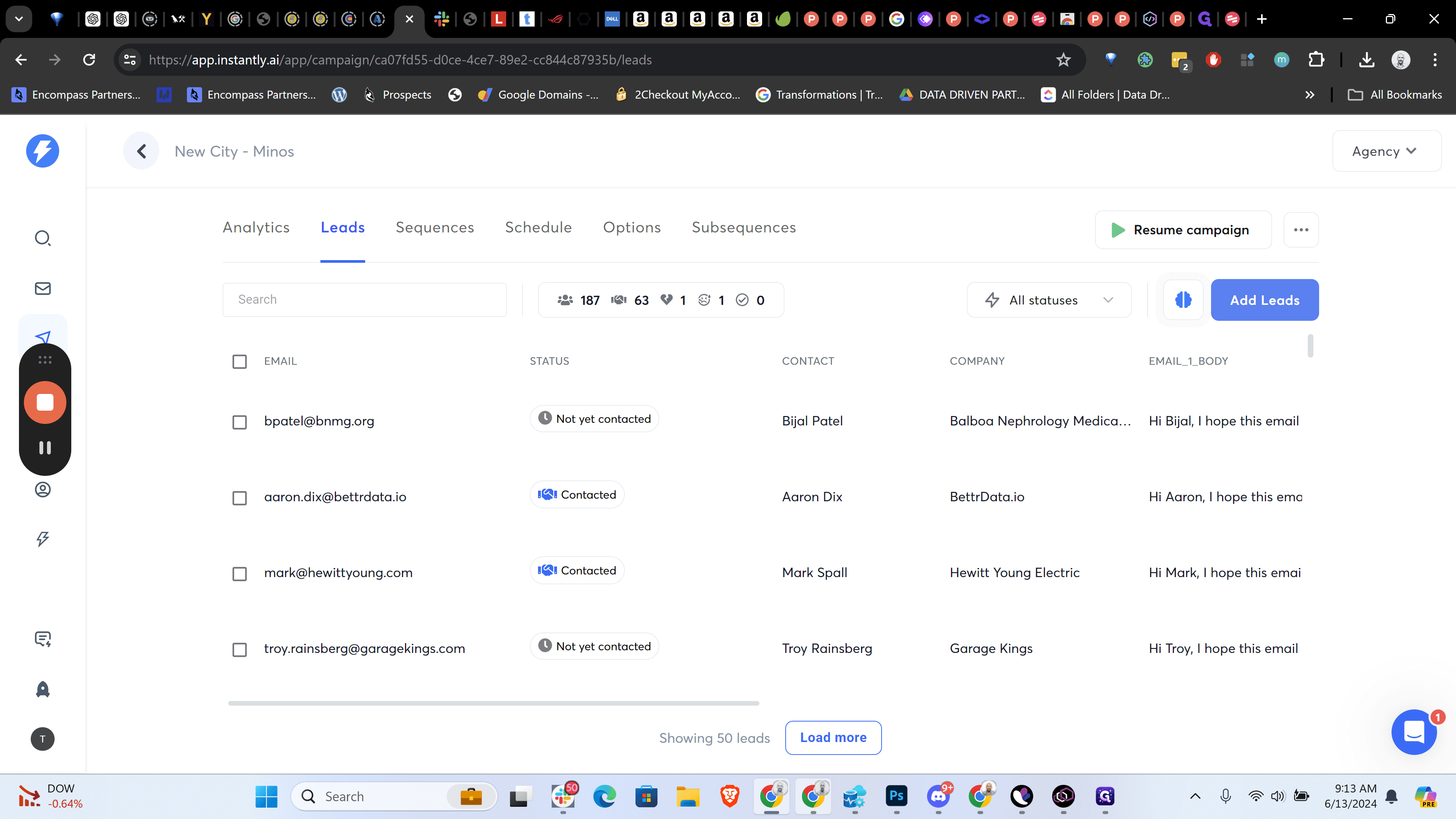Open the browser tab search dropdown

pos(19,19)
